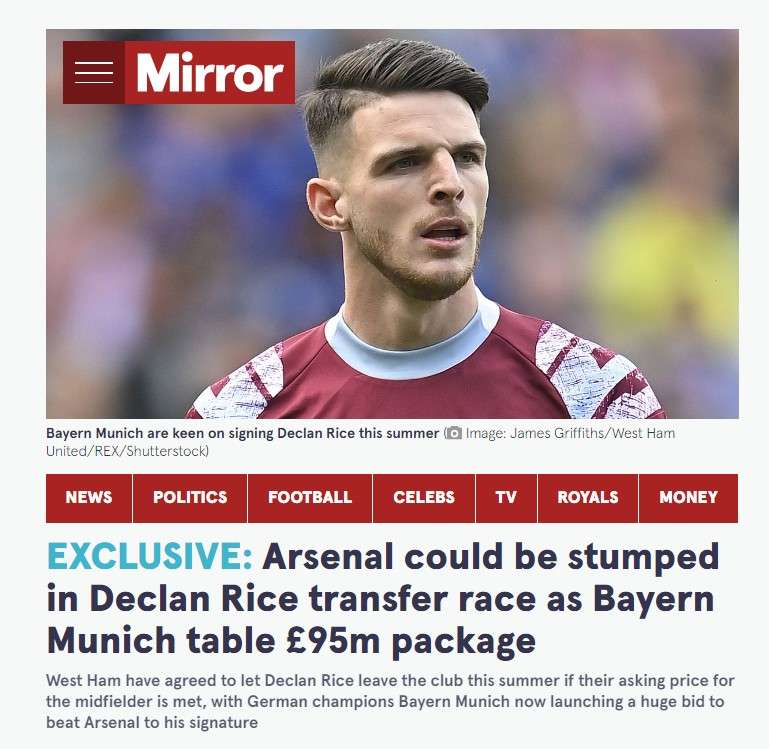The width and height of the screenshot is (769, 749).
Task: Click the camera icon in image caption
Action: (454, 434)
